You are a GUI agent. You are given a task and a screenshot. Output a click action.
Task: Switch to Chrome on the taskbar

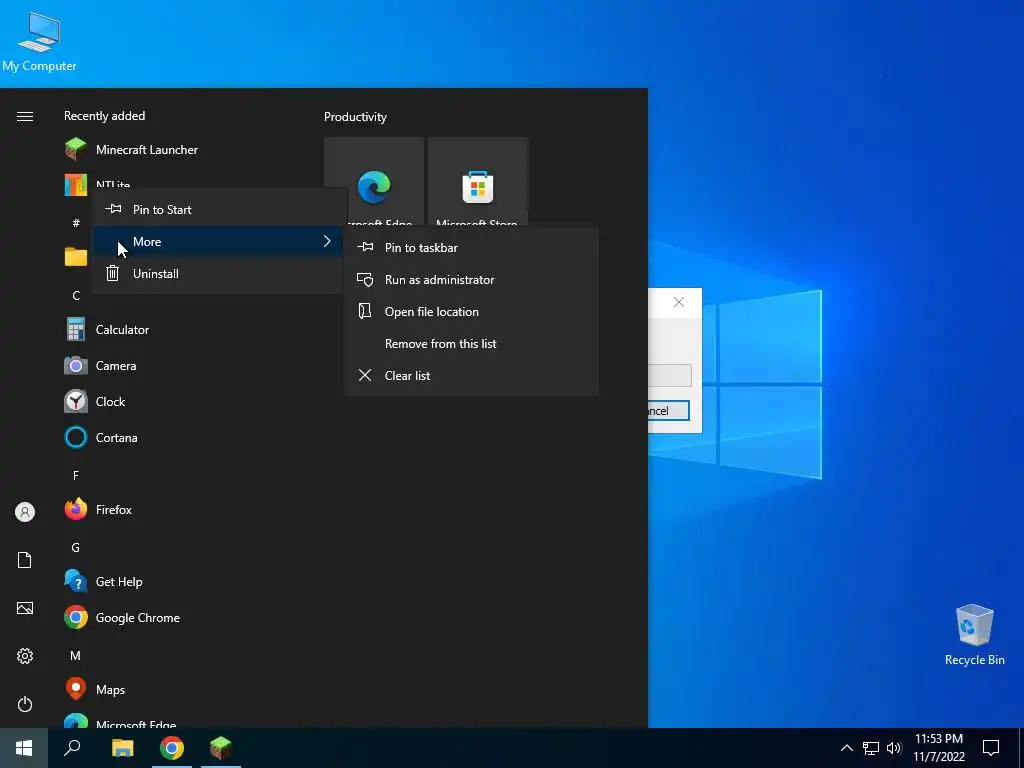(172, 748)
